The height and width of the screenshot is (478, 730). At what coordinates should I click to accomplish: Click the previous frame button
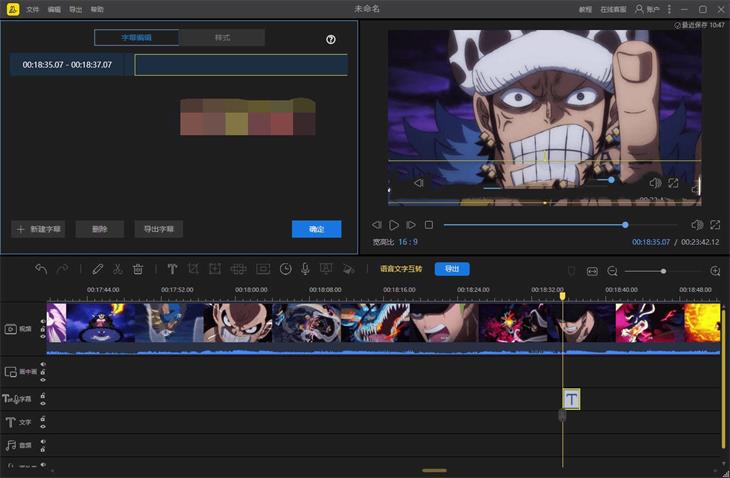point(376,225)
